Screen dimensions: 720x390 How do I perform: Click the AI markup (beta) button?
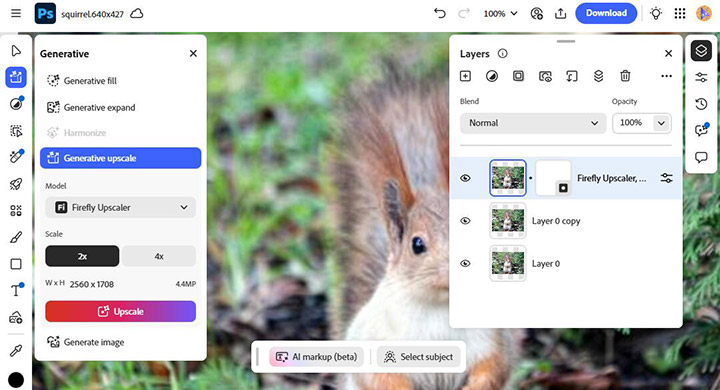coord(316,357)
